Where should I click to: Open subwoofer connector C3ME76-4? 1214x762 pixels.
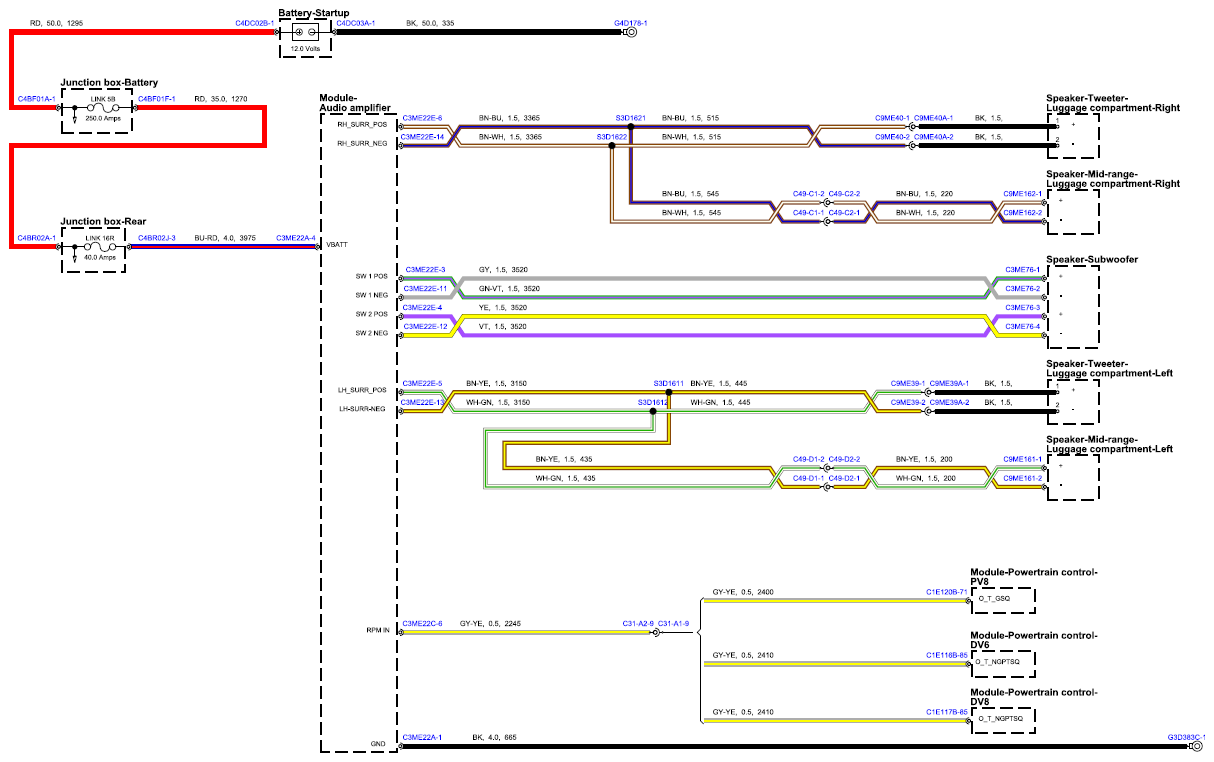click(1023, 326)
